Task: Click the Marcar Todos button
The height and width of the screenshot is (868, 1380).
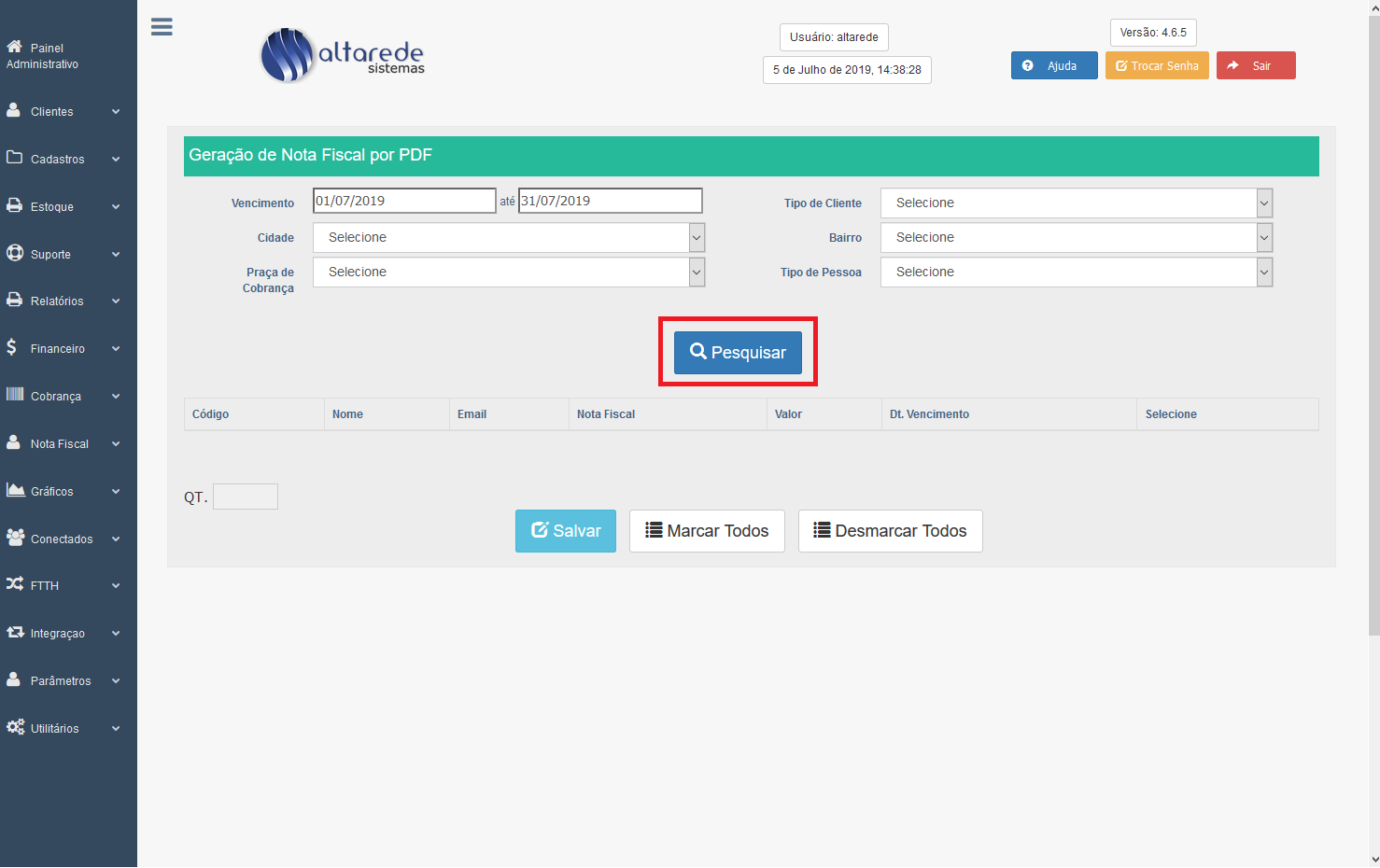Action: [707, 531]
